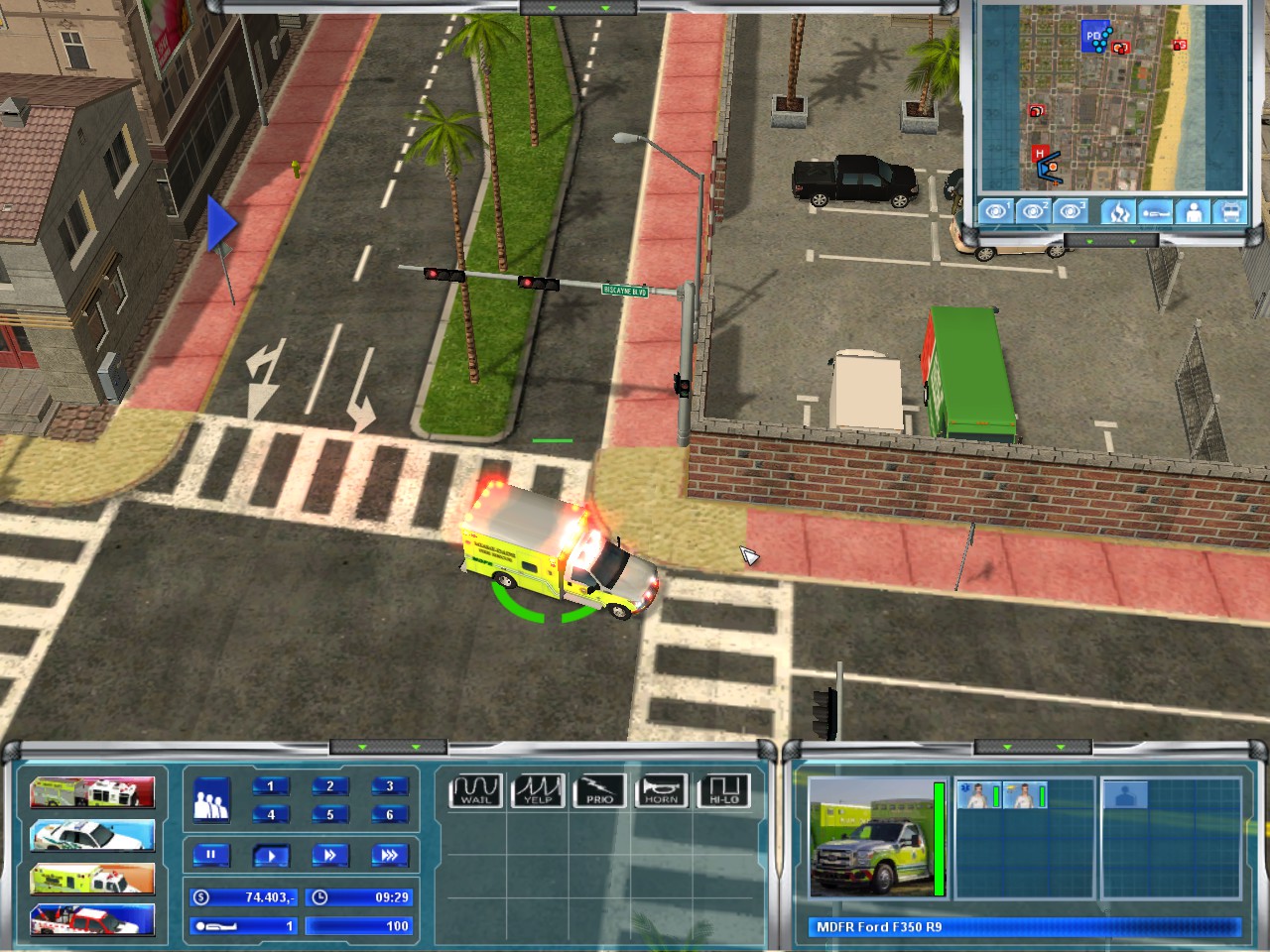
Task: Toggle vehicles filter on minimap
Action: (1230, 211)
